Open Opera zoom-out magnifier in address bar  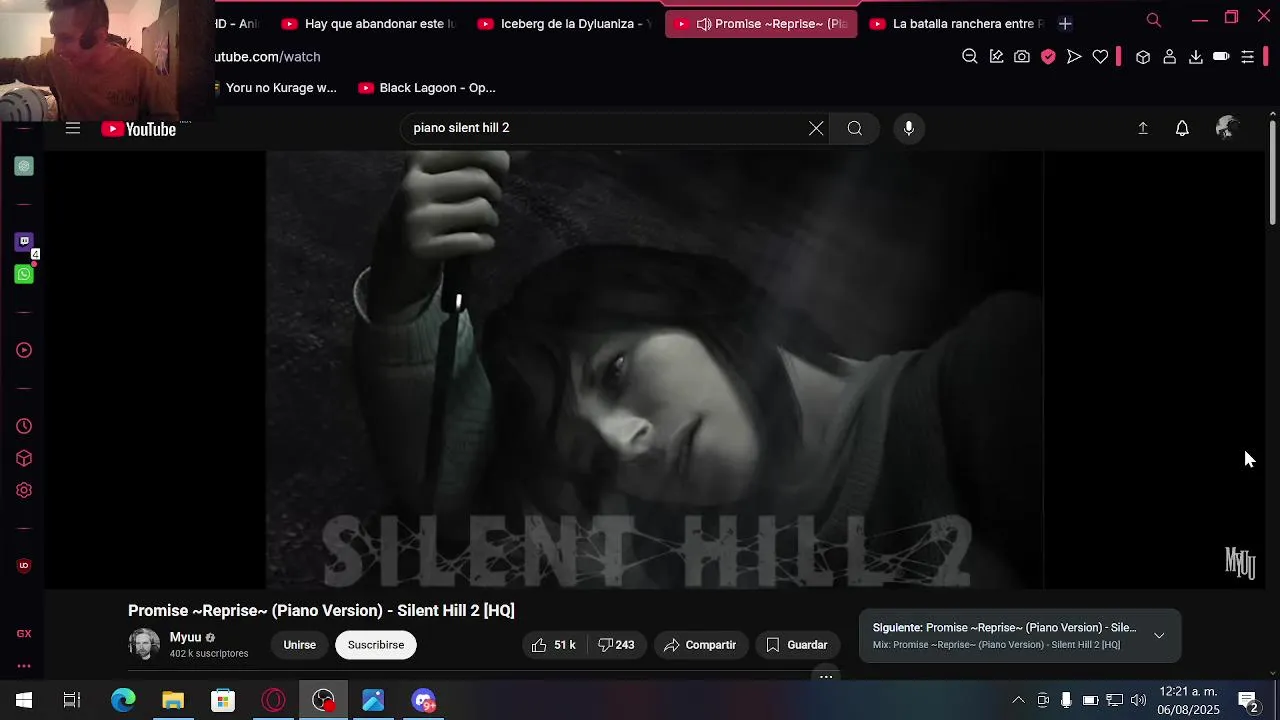[969, 57]
